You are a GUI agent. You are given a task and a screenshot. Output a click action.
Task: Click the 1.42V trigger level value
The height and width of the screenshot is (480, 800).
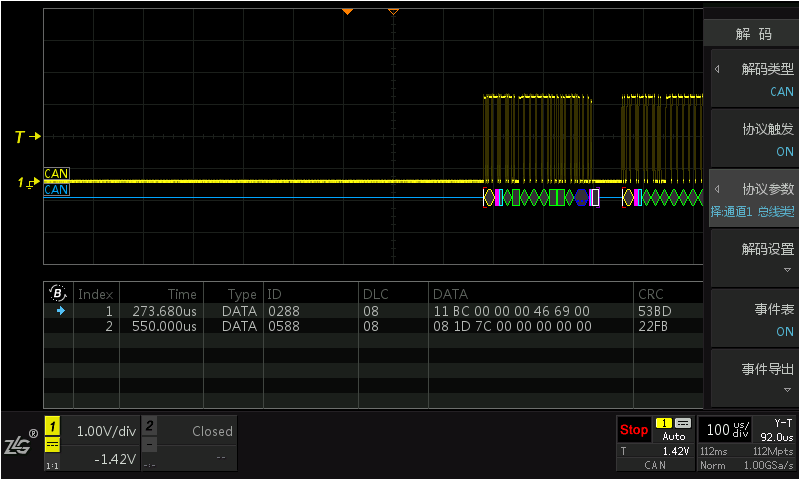(x=676, y=451)
